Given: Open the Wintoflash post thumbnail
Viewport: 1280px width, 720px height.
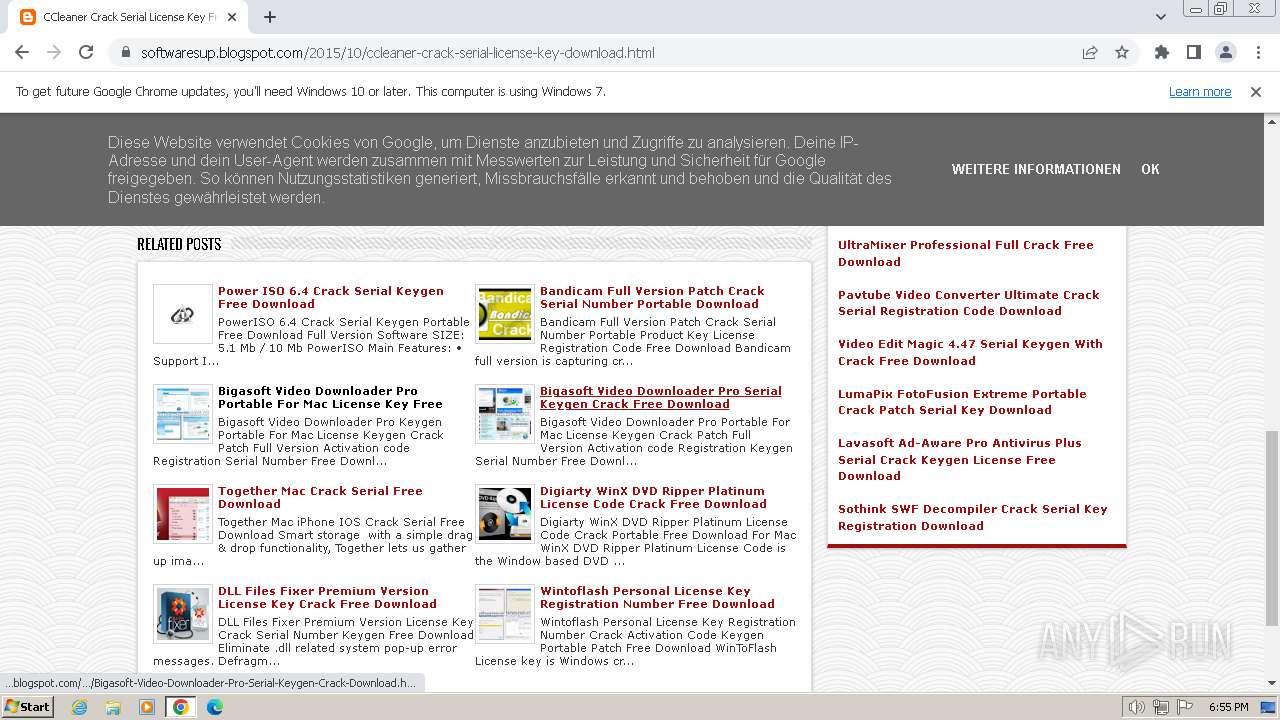Looking at the screenshot, I should click(504, 614).
